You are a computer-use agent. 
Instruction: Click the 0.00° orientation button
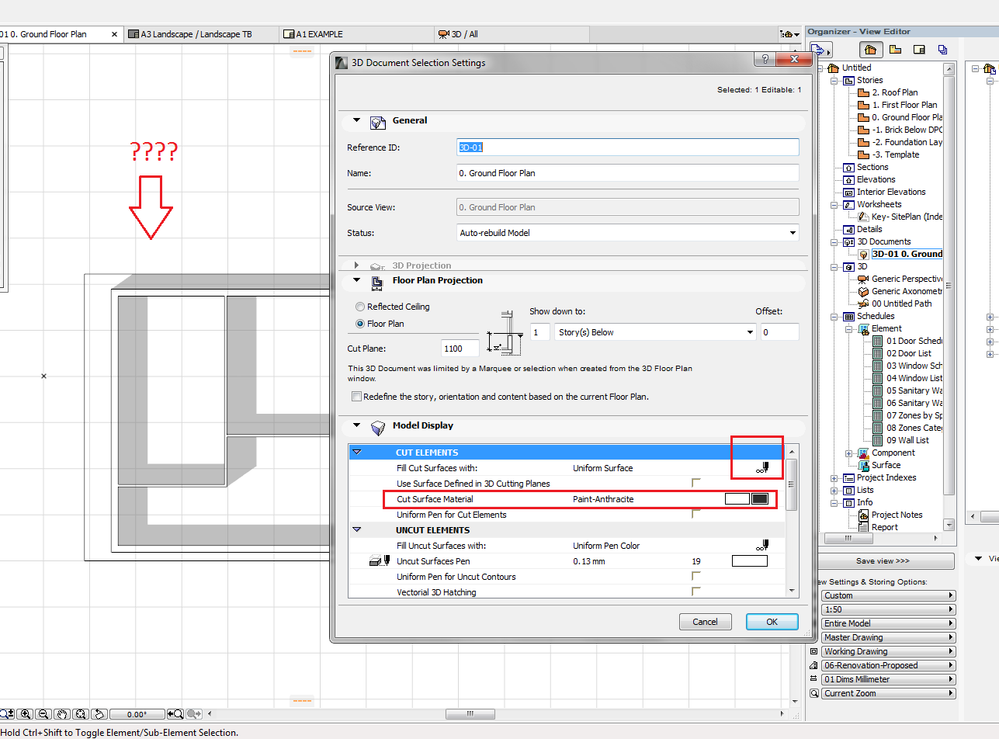137,714
